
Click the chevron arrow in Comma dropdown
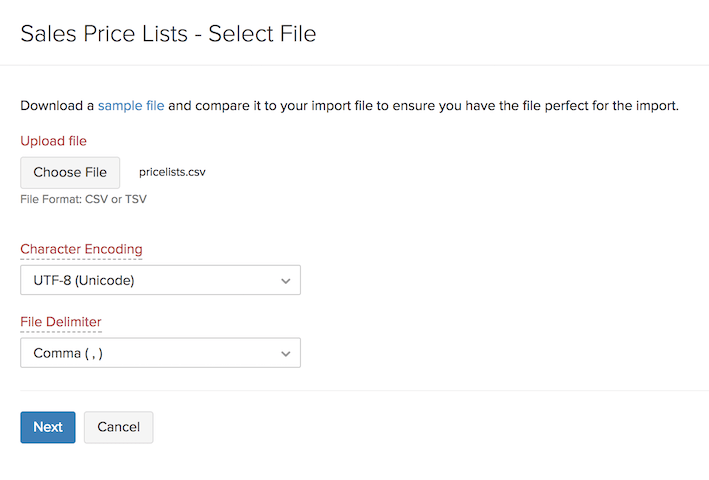point(286,354)
